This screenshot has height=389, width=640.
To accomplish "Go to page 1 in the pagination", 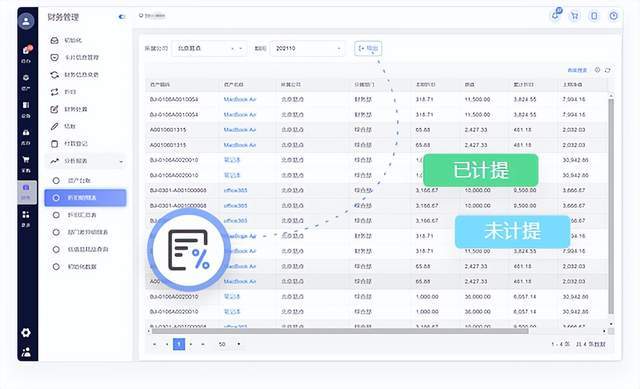I will click(x=179, y=344).
